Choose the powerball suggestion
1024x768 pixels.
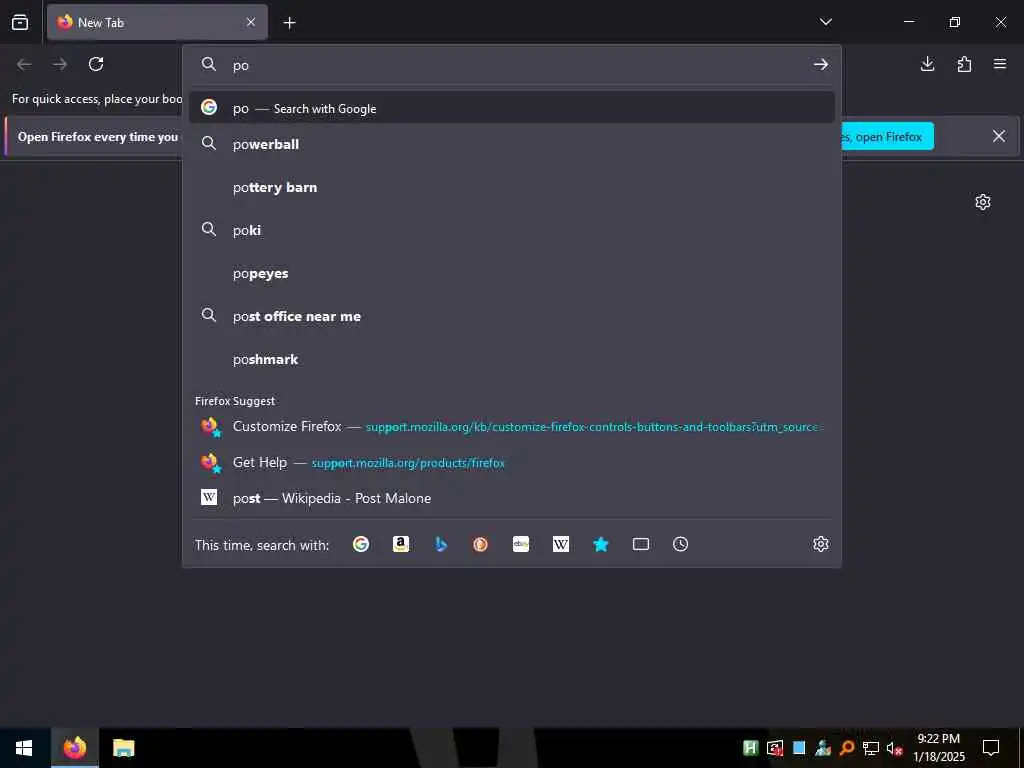511,144
